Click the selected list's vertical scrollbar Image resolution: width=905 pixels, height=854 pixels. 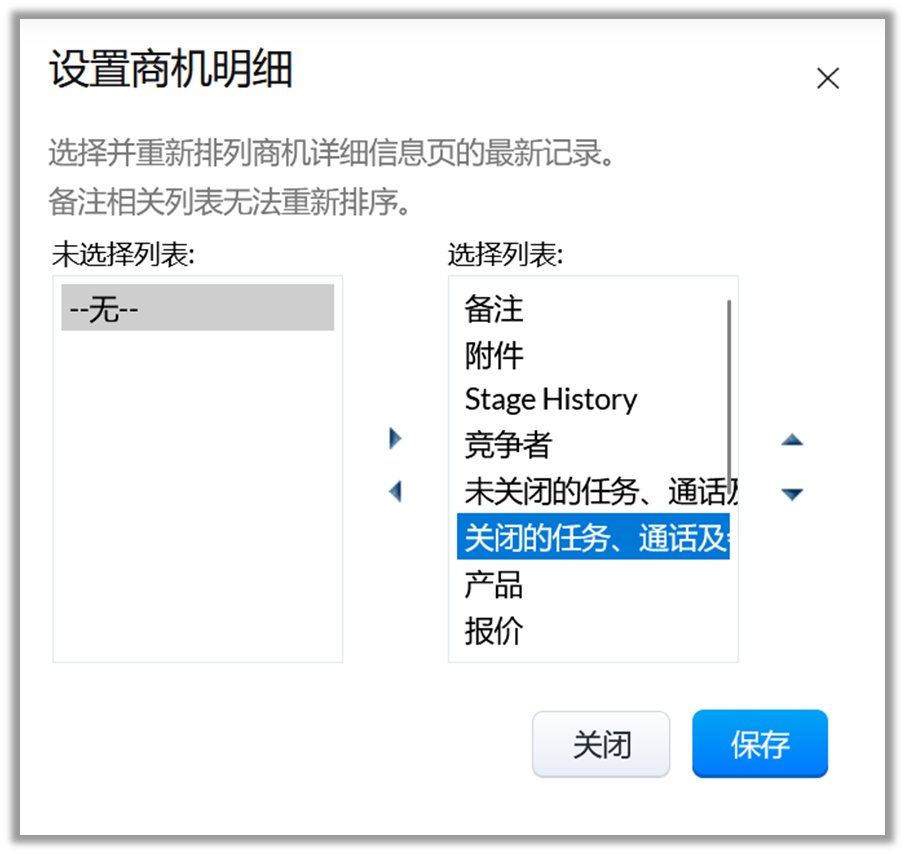729,390
